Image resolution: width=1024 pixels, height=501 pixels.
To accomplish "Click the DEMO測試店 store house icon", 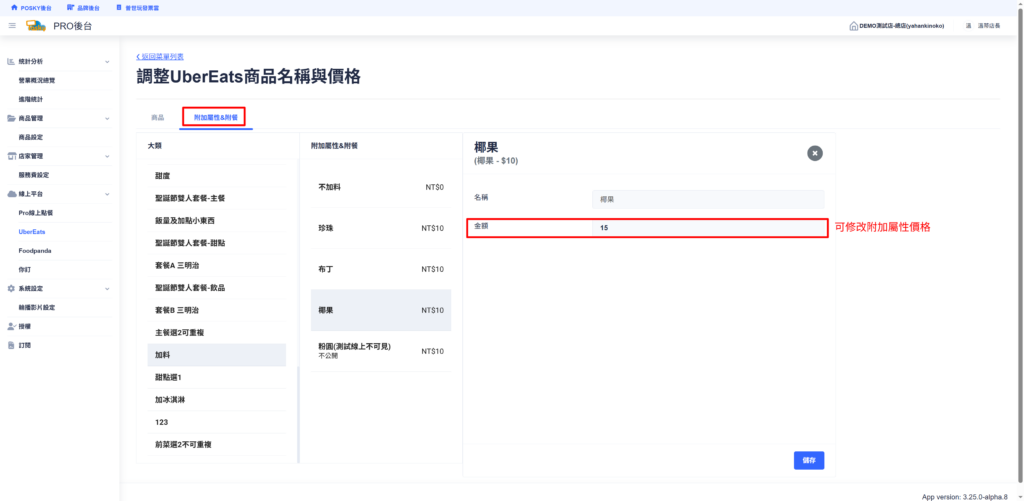I will tap(853, 25).
